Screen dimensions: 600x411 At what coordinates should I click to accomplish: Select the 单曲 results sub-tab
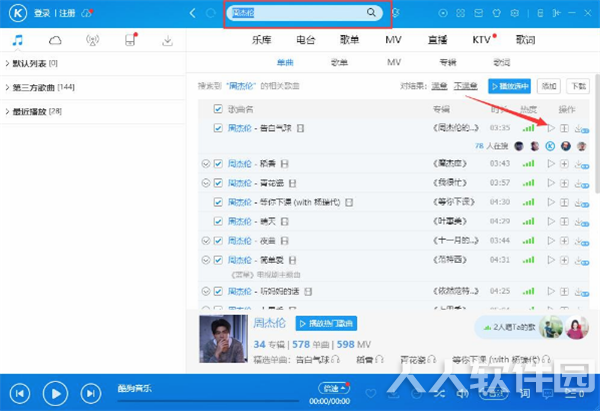coord(285,62)
